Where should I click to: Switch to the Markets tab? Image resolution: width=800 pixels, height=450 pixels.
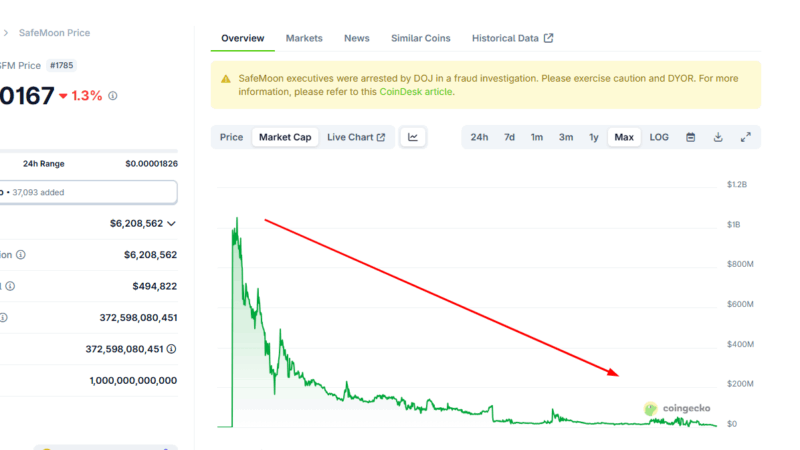click(304, 38)
